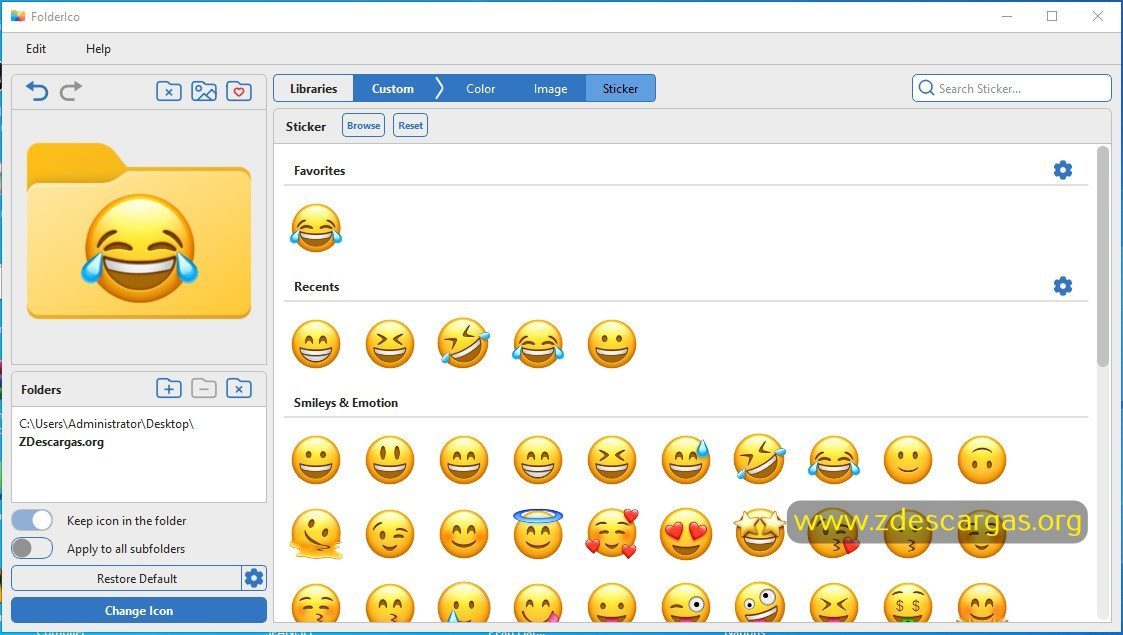Screen dimensions: 1123x635
Task: Click Restore Default button
Action: 127,578
